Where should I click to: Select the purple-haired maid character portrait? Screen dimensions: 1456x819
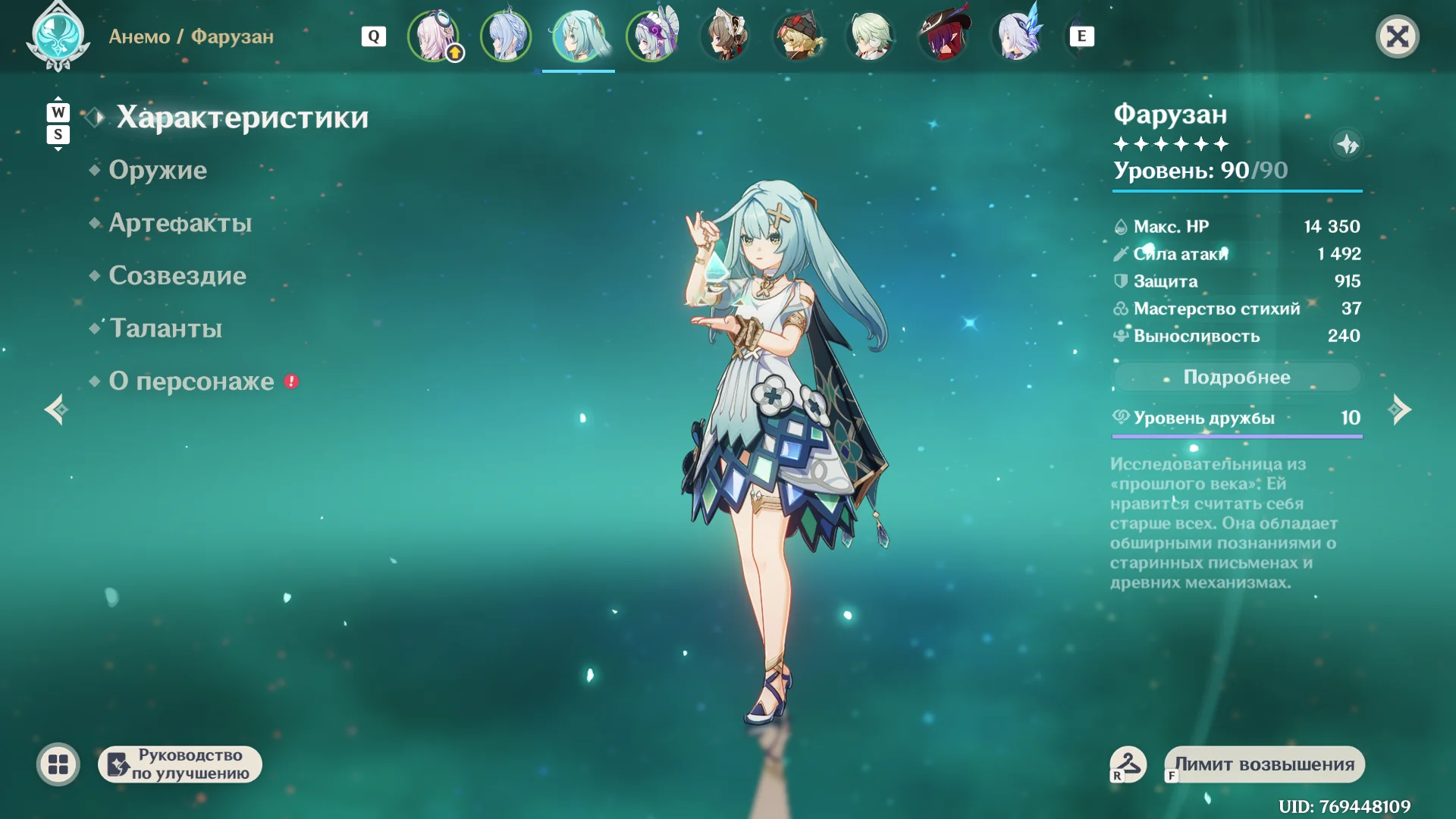coord(651,36)
